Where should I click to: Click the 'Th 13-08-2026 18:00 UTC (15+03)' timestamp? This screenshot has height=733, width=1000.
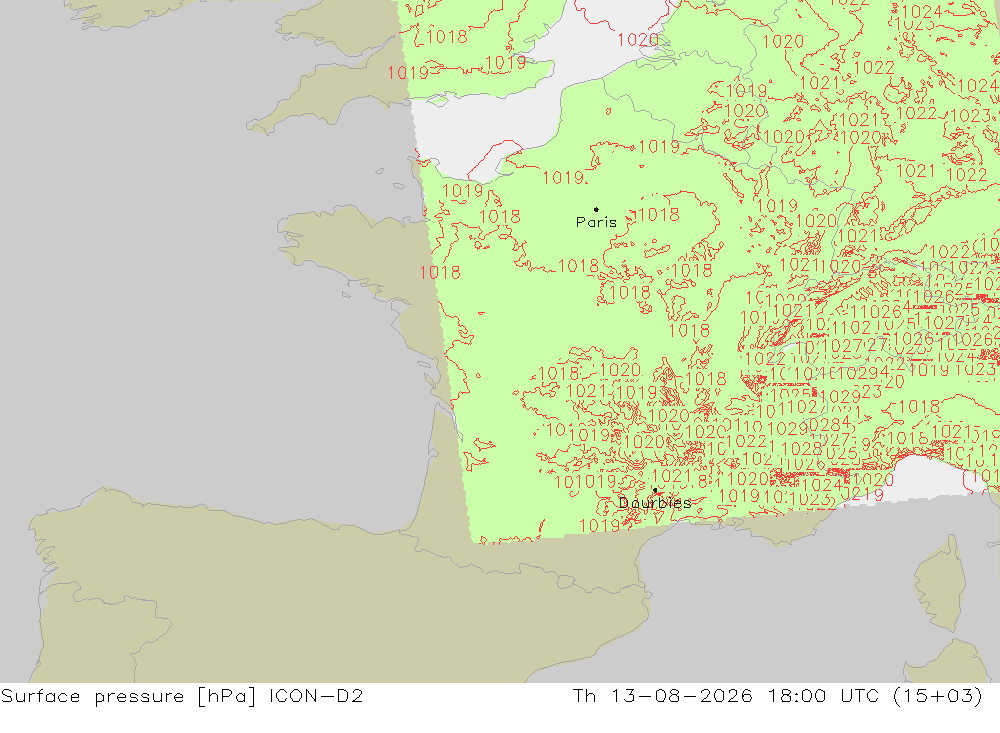(777, 696)
